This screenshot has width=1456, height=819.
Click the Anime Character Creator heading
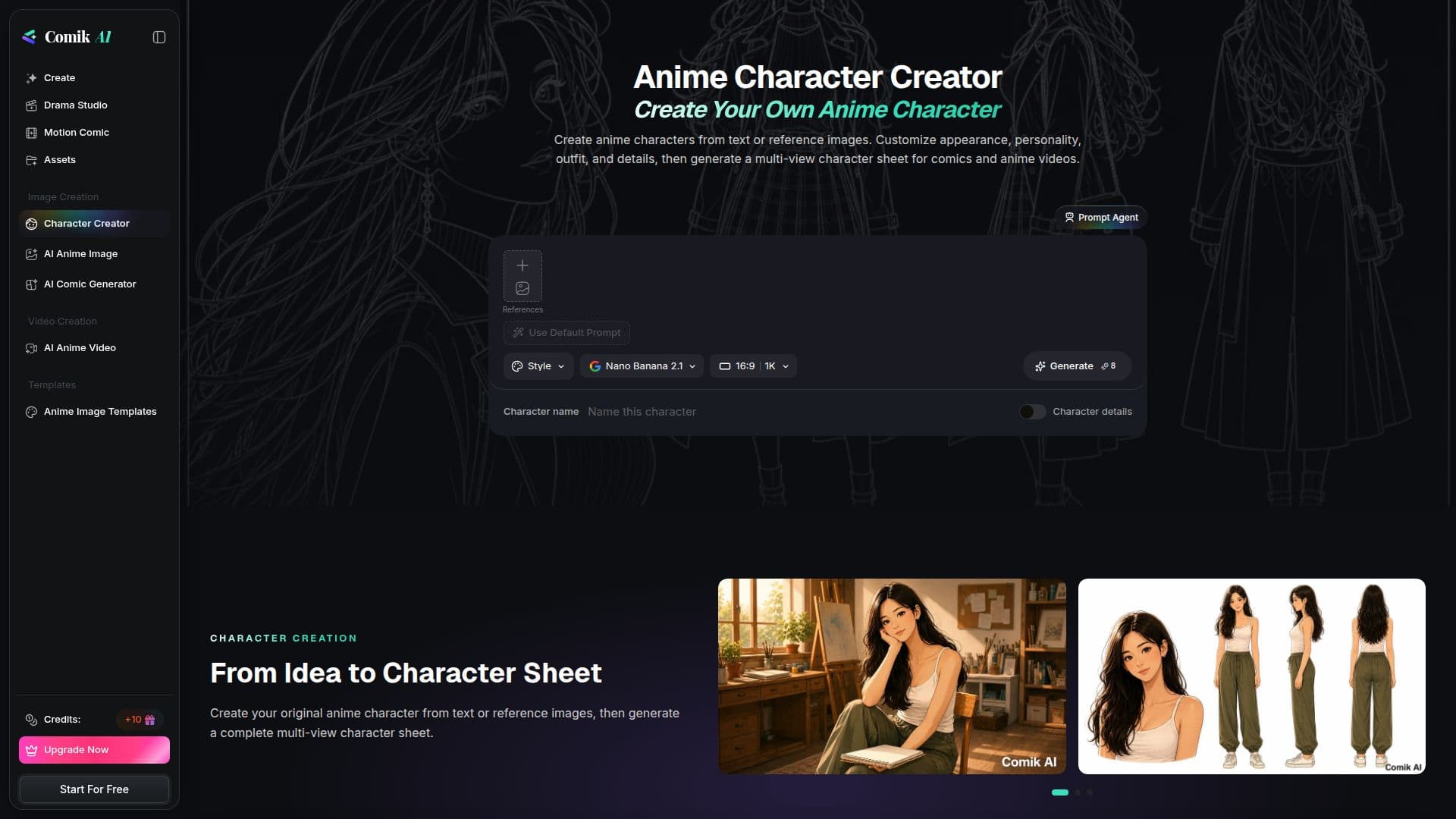817,77
